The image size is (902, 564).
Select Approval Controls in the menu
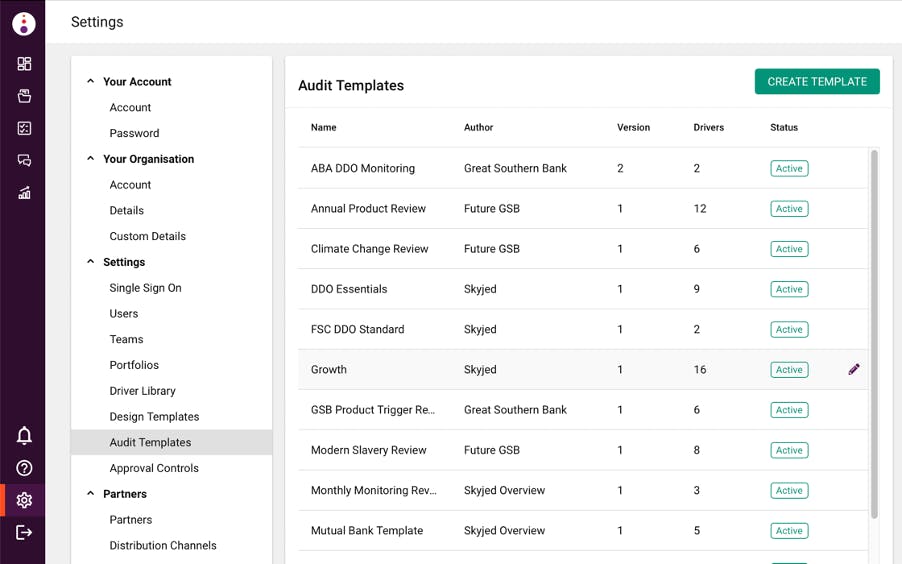(154, 468)
